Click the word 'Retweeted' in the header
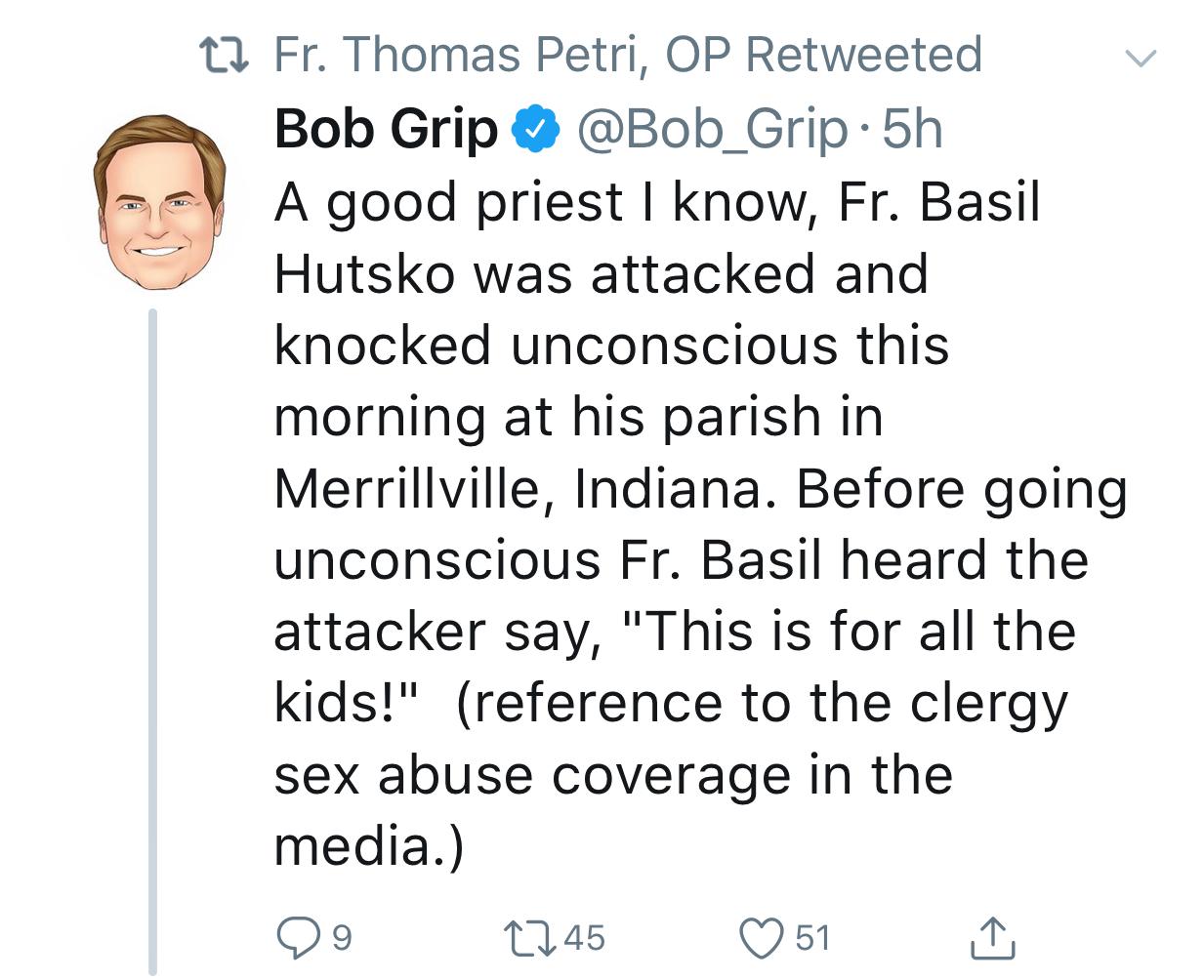Image resolution: width=1204 pixels, height=980 pixels. point(863,55)
